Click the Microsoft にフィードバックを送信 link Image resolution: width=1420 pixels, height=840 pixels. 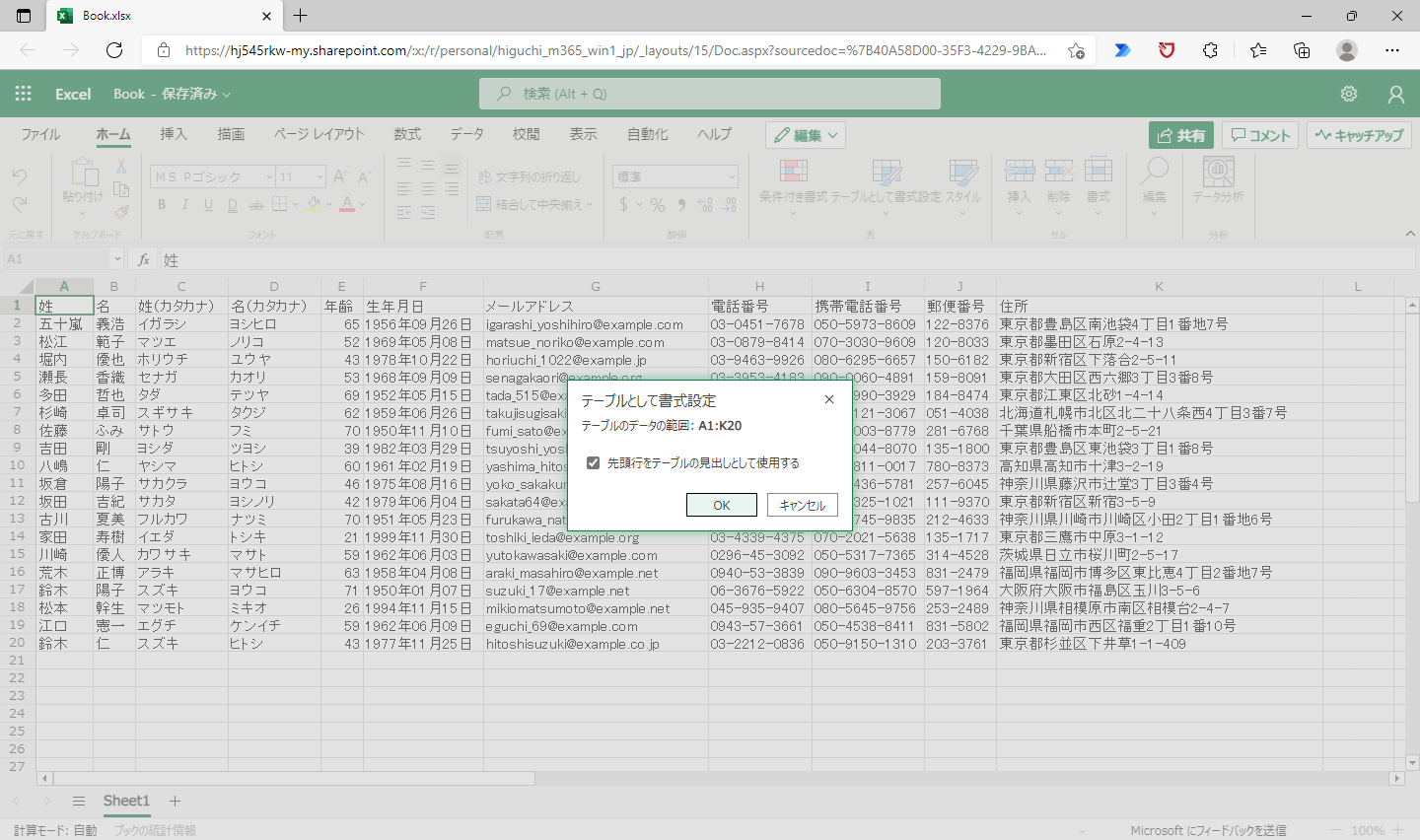[x=1208, y=830]
